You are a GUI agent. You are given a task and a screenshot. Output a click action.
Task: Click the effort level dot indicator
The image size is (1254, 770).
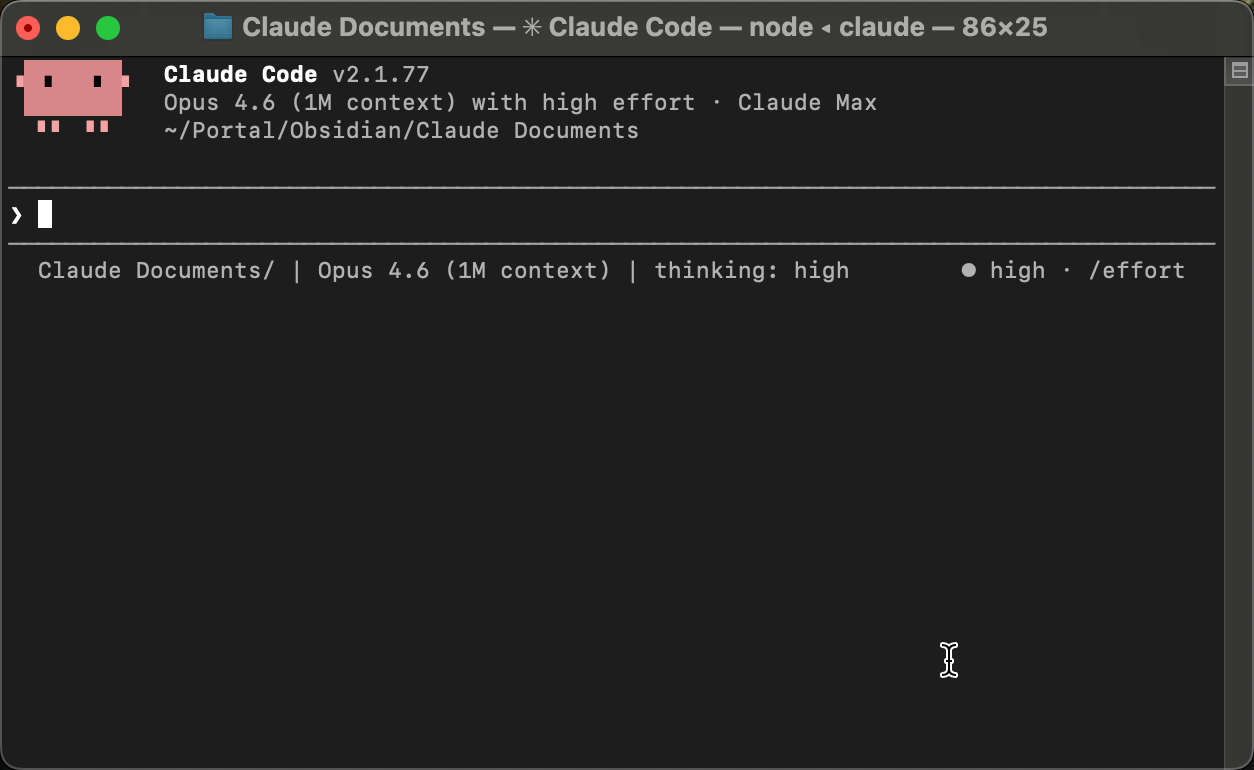coord(968,270)
